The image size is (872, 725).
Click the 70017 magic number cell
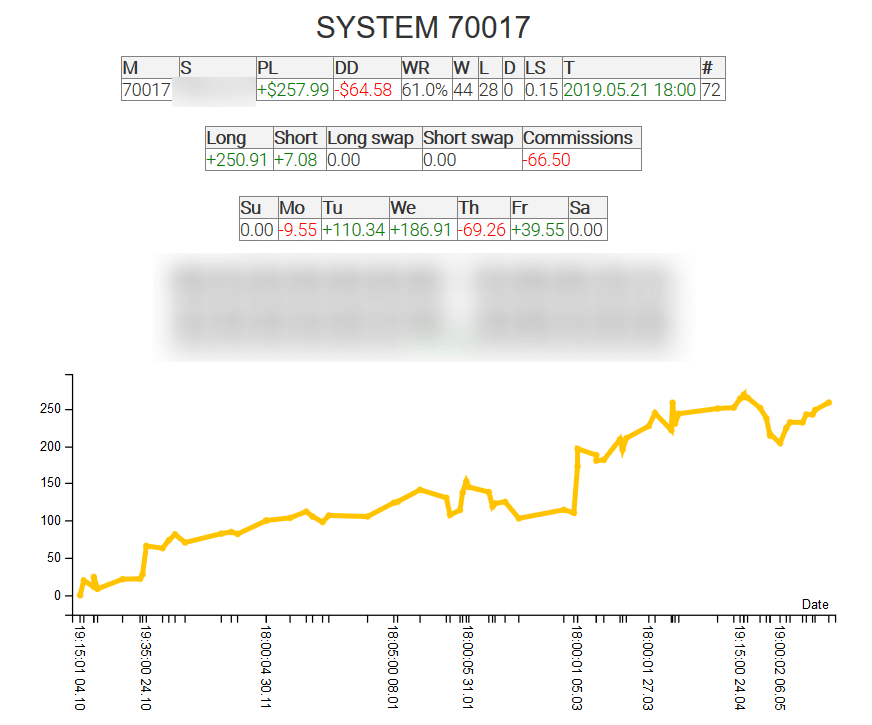[x=146, y=90]
